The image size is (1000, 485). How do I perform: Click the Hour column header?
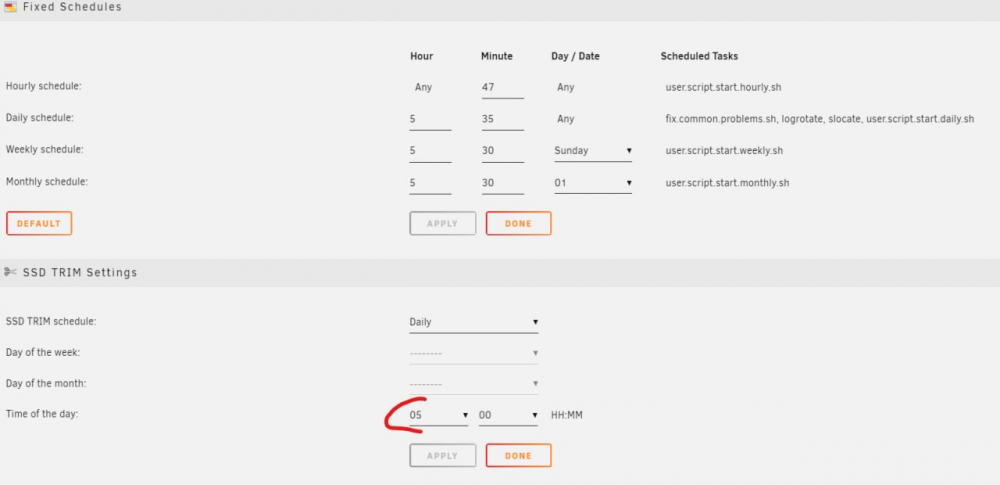pyautogui.click(x=422, y=56)
